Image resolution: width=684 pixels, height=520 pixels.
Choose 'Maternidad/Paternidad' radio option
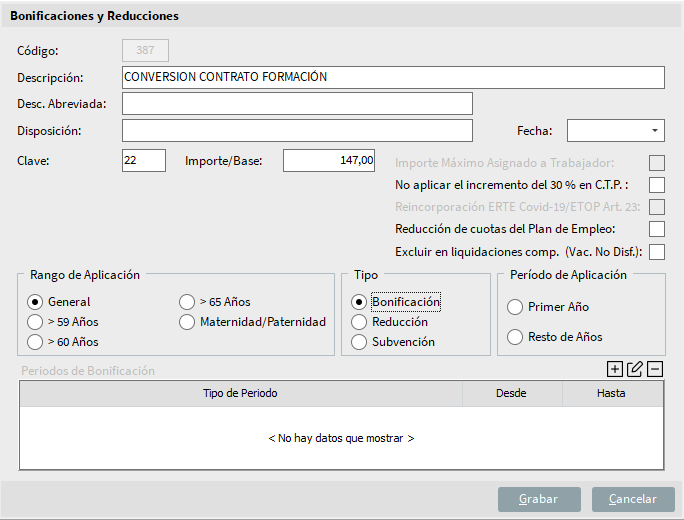(x=187, y=322)
